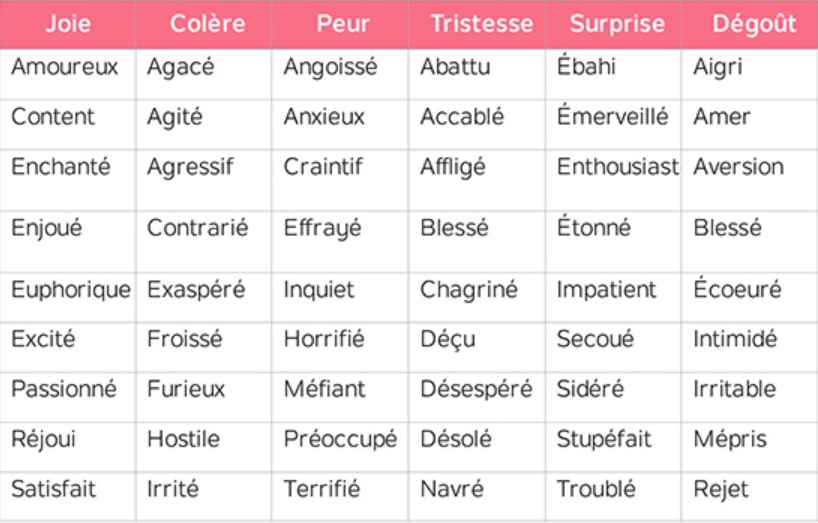Click the Stupéfait cell
Image resolution: width=818 pixels, height=523 pixels.
tap(604, 439)
